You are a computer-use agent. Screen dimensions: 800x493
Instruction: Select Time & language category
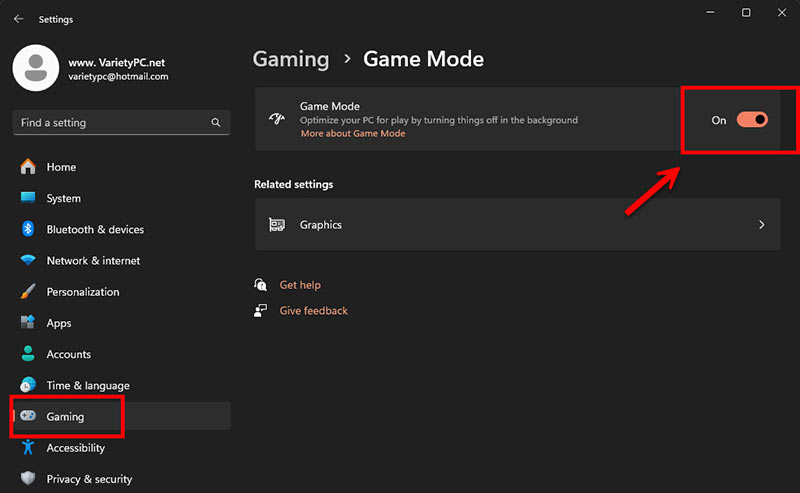coord(121,385)
